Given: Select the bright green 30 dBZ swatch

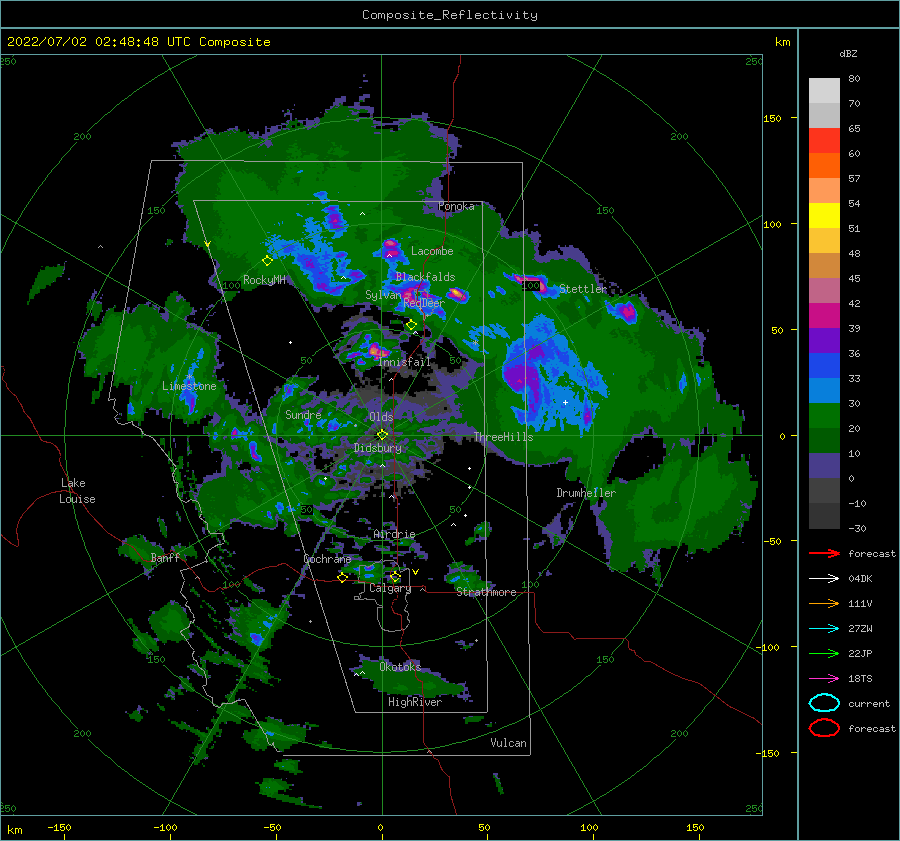Looking at the screenshot, I should pos(824,416).
